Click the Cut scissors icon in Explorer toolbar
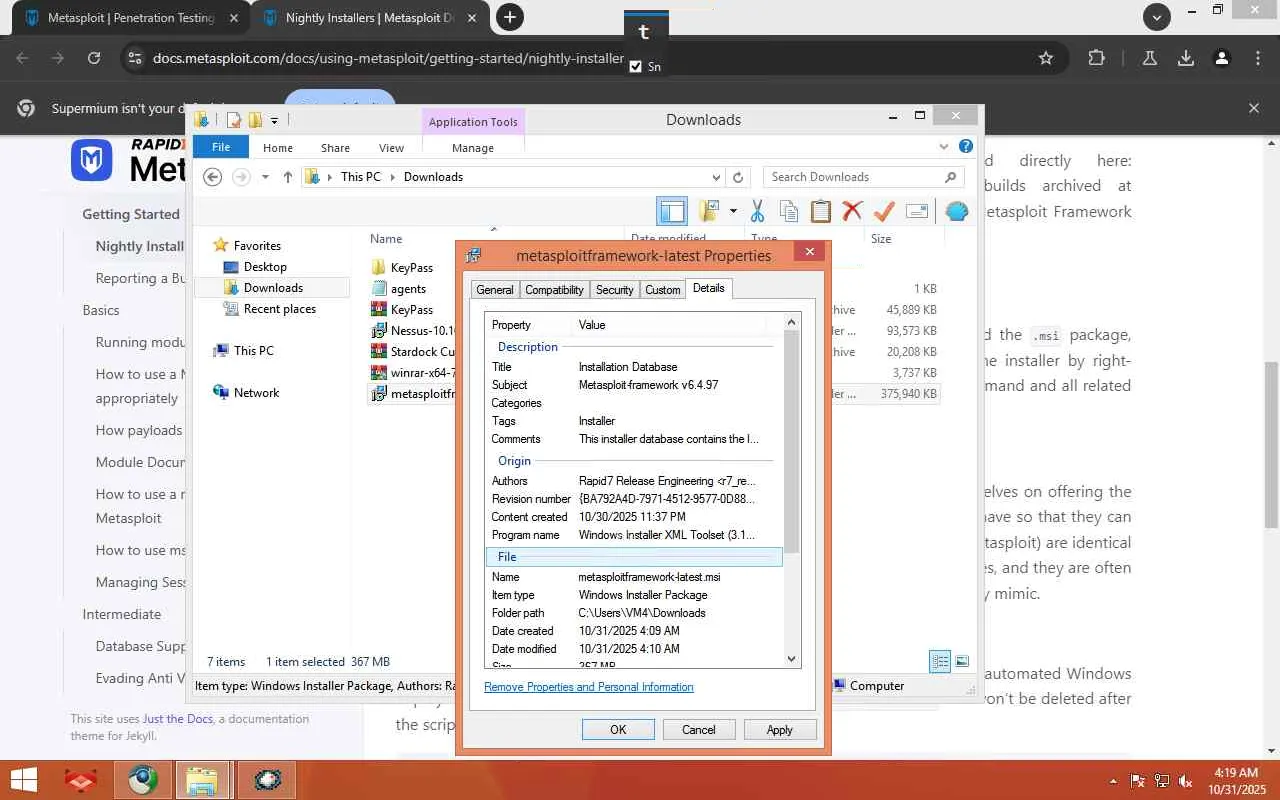Screen dimensions: 1280x800 coord(757,211)
